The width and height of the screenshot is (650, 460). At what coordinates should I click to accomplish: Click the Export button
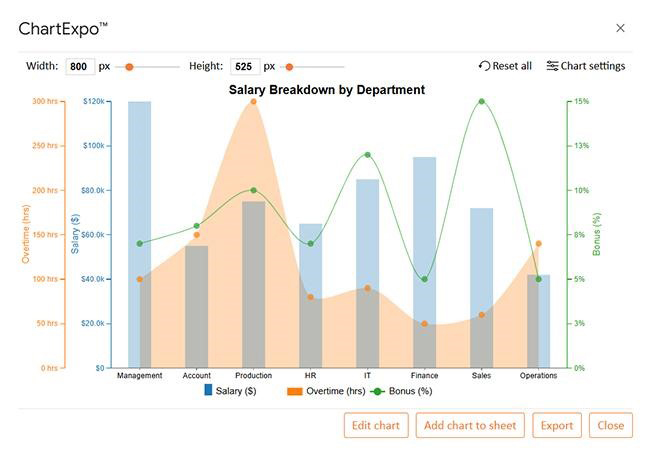point(556,425)
